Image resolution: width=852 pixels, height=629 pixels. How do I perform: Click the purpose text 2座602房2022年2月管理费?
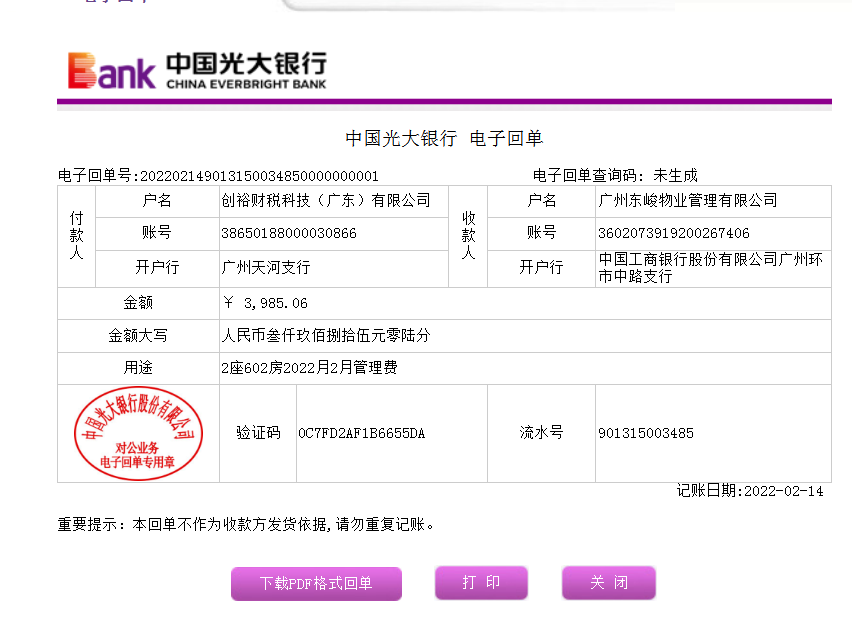click(309, 368)
